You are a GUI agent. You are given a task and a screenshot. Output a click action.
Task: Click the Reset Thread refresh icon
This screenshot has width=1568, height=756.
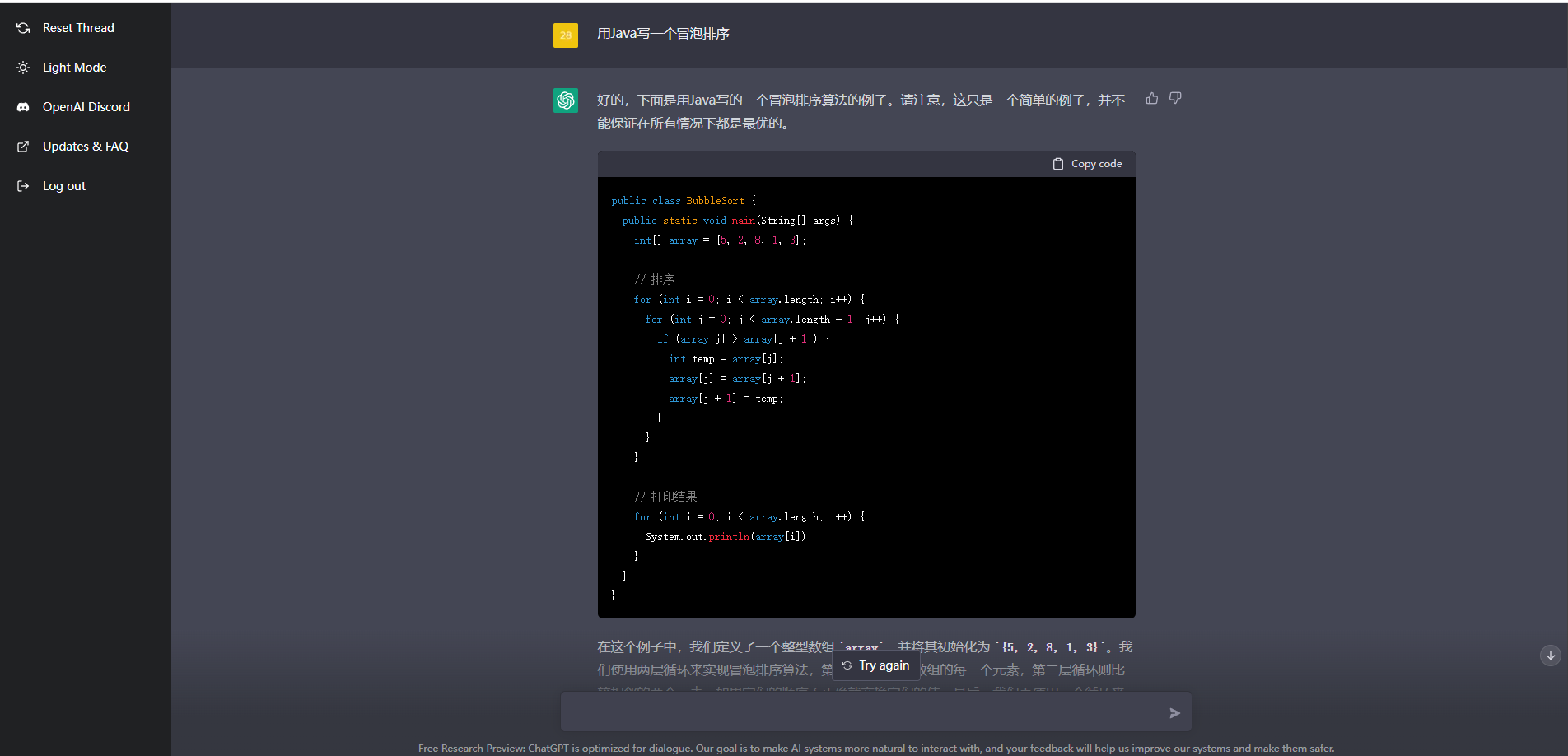tap(23, 28)
